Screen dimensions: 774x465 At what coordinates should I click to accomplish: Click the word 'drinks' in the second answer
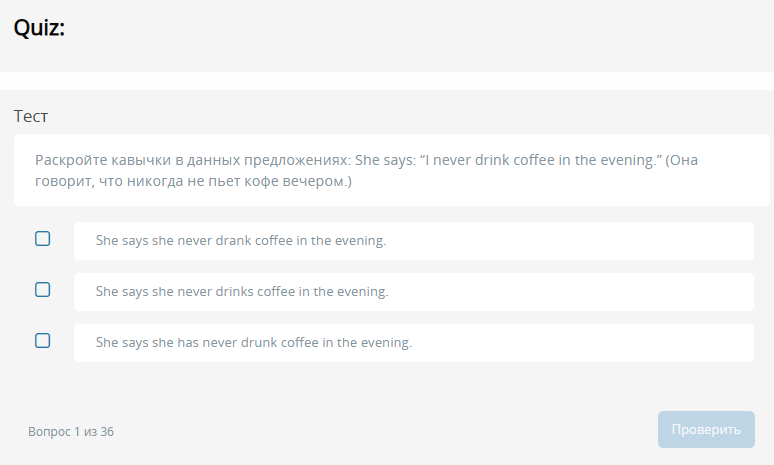235,292
